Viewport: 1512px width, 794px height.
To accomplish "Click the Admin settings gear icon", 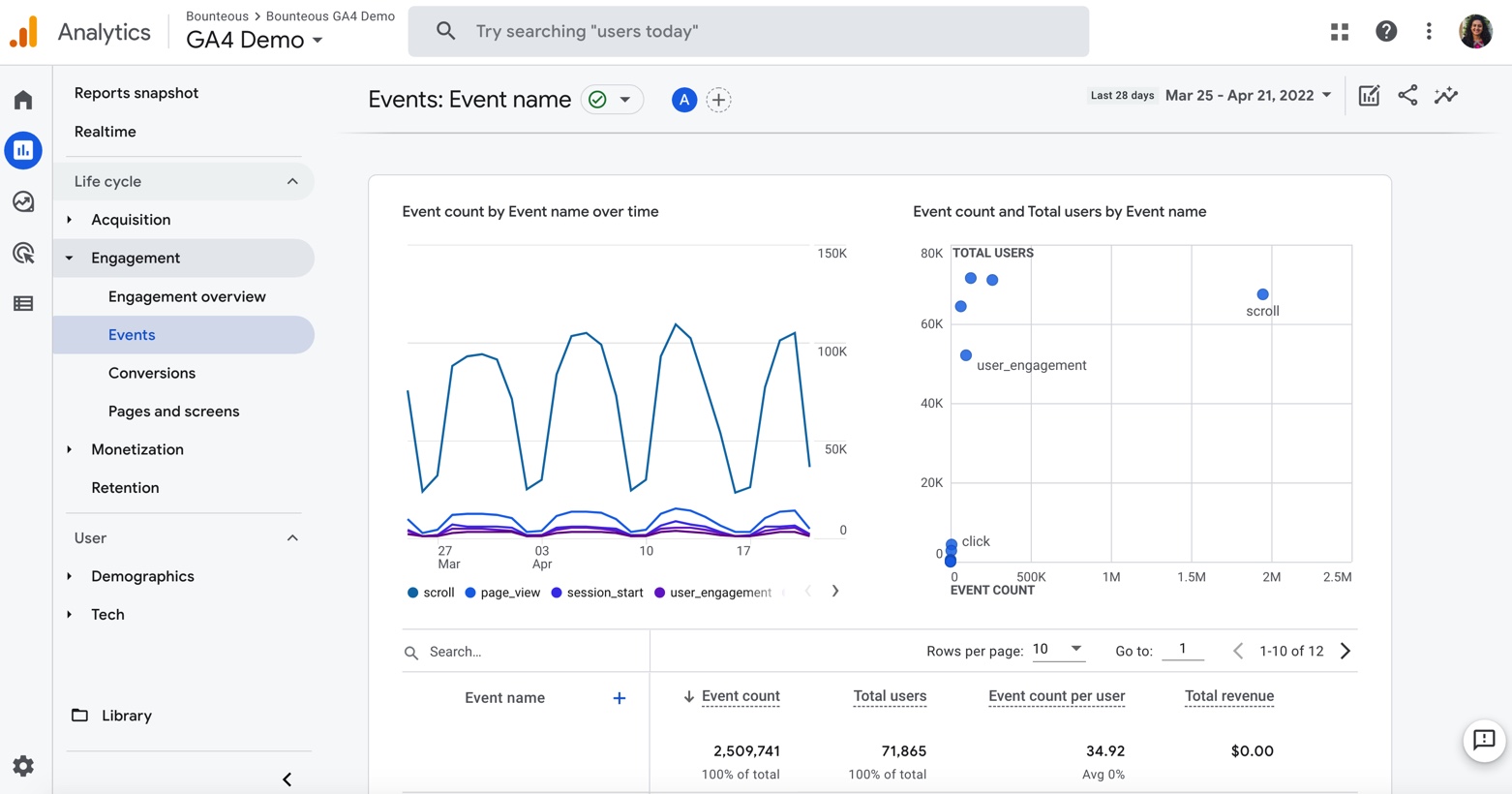I will pyautogui.click(x=23, y=766).
